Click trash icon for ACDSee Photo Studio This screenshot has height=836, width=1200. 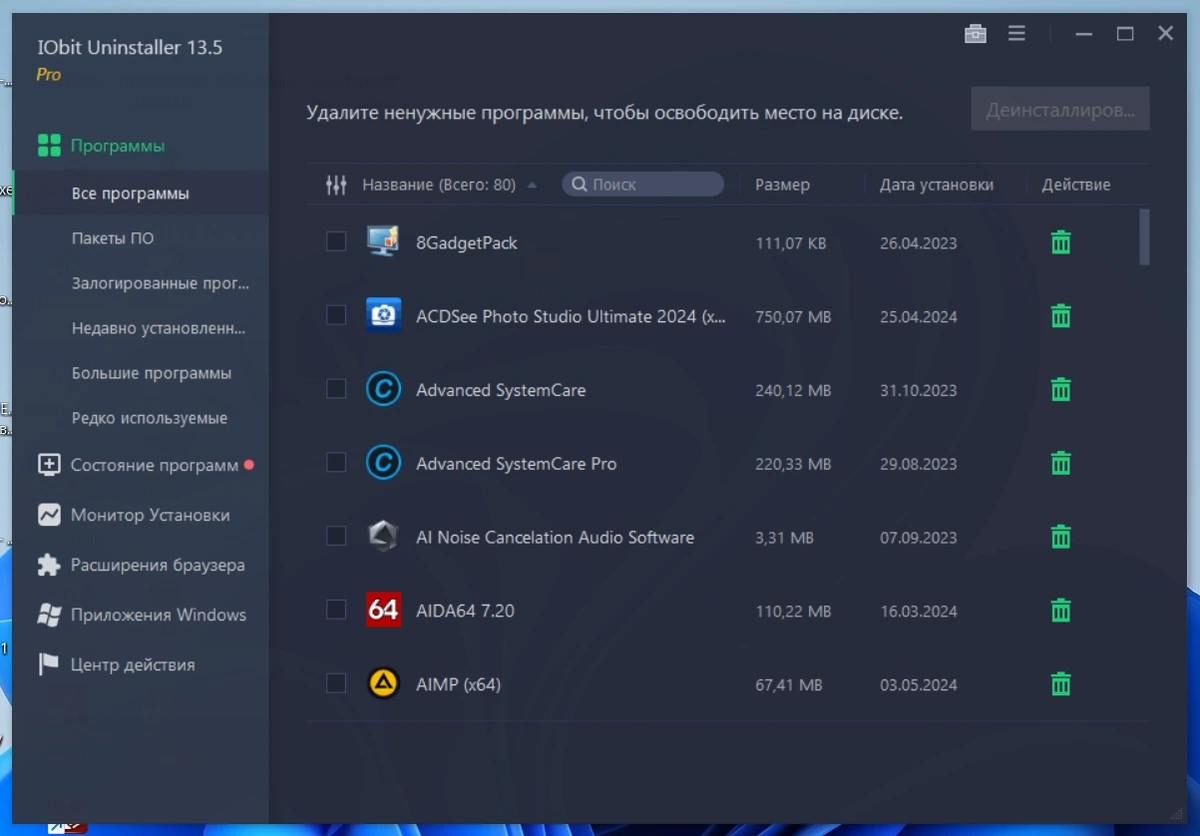click(1061, 316)
